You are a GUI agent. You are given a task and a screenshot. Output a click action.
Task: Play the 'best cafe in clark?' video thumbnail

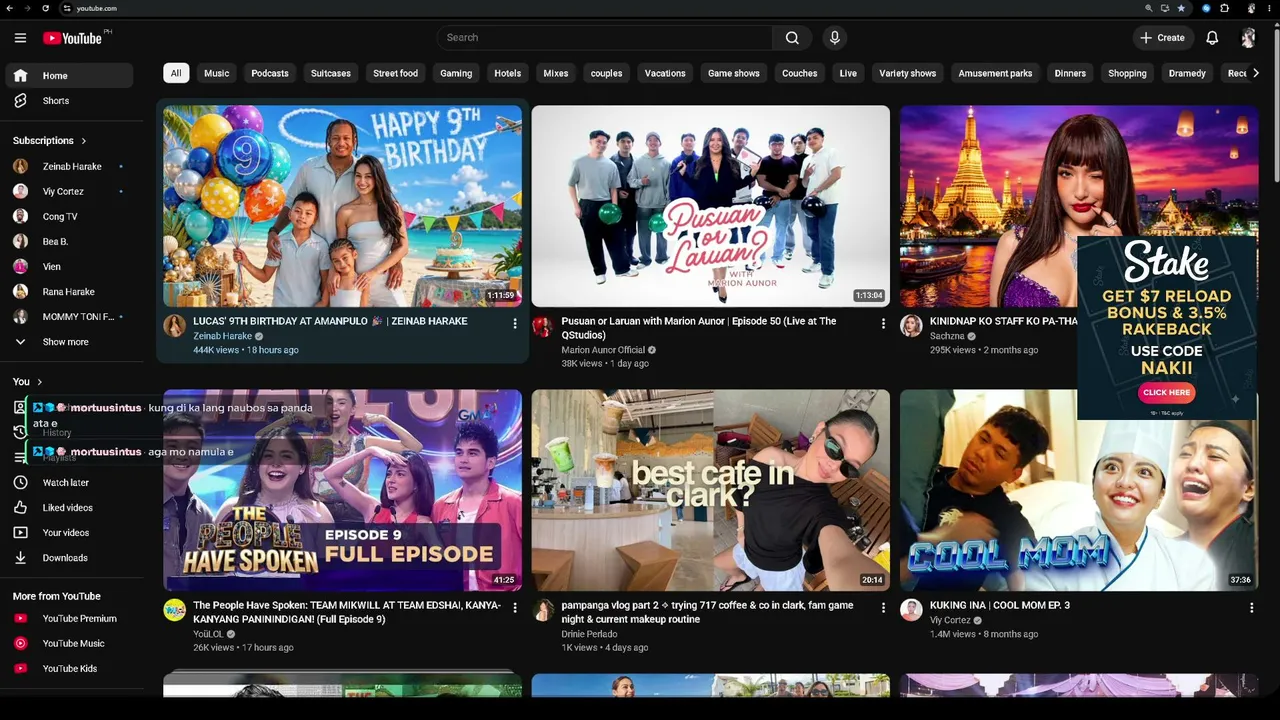click(710, 490)
